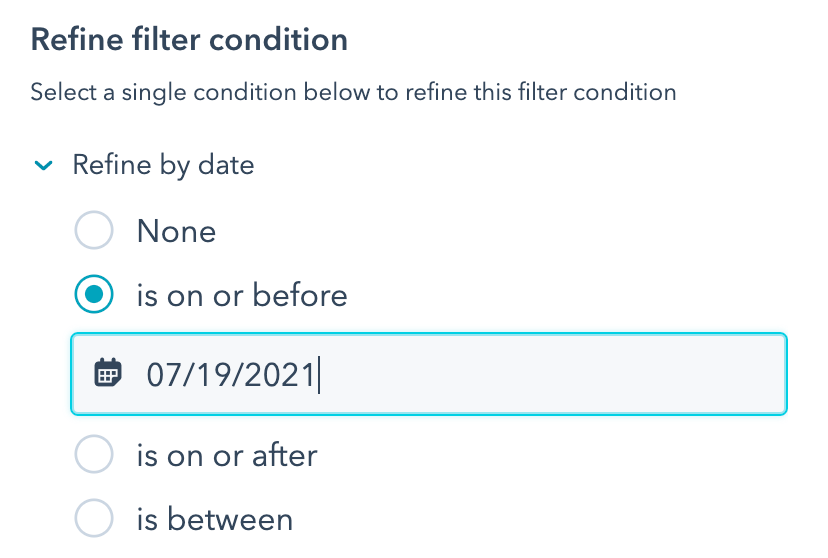
Task: Click the 'is on or after' label text
Action: click(x=227, y=456)
